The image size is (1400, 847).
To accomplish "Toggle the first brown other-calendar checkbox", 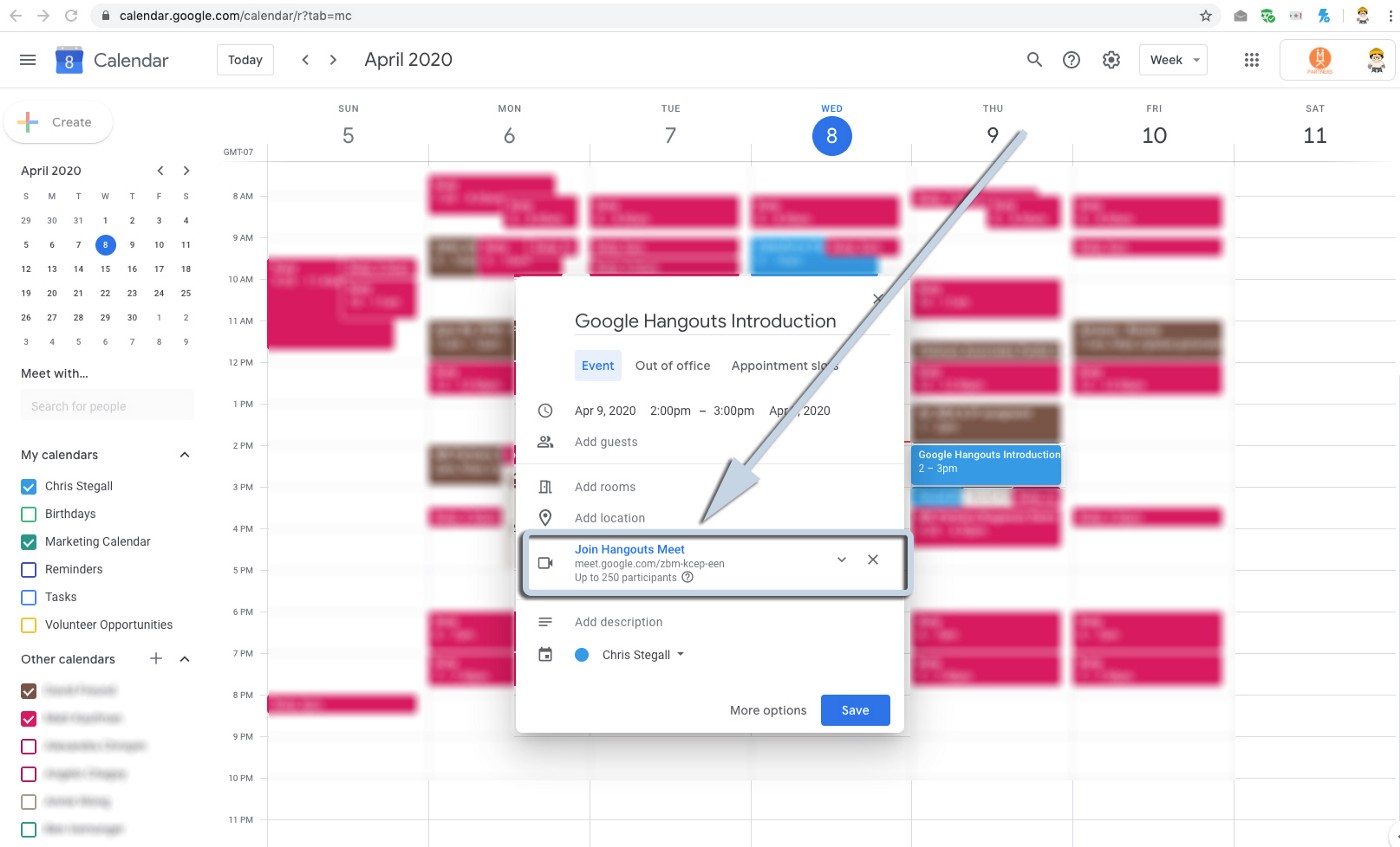I will (x=29, y=691).
